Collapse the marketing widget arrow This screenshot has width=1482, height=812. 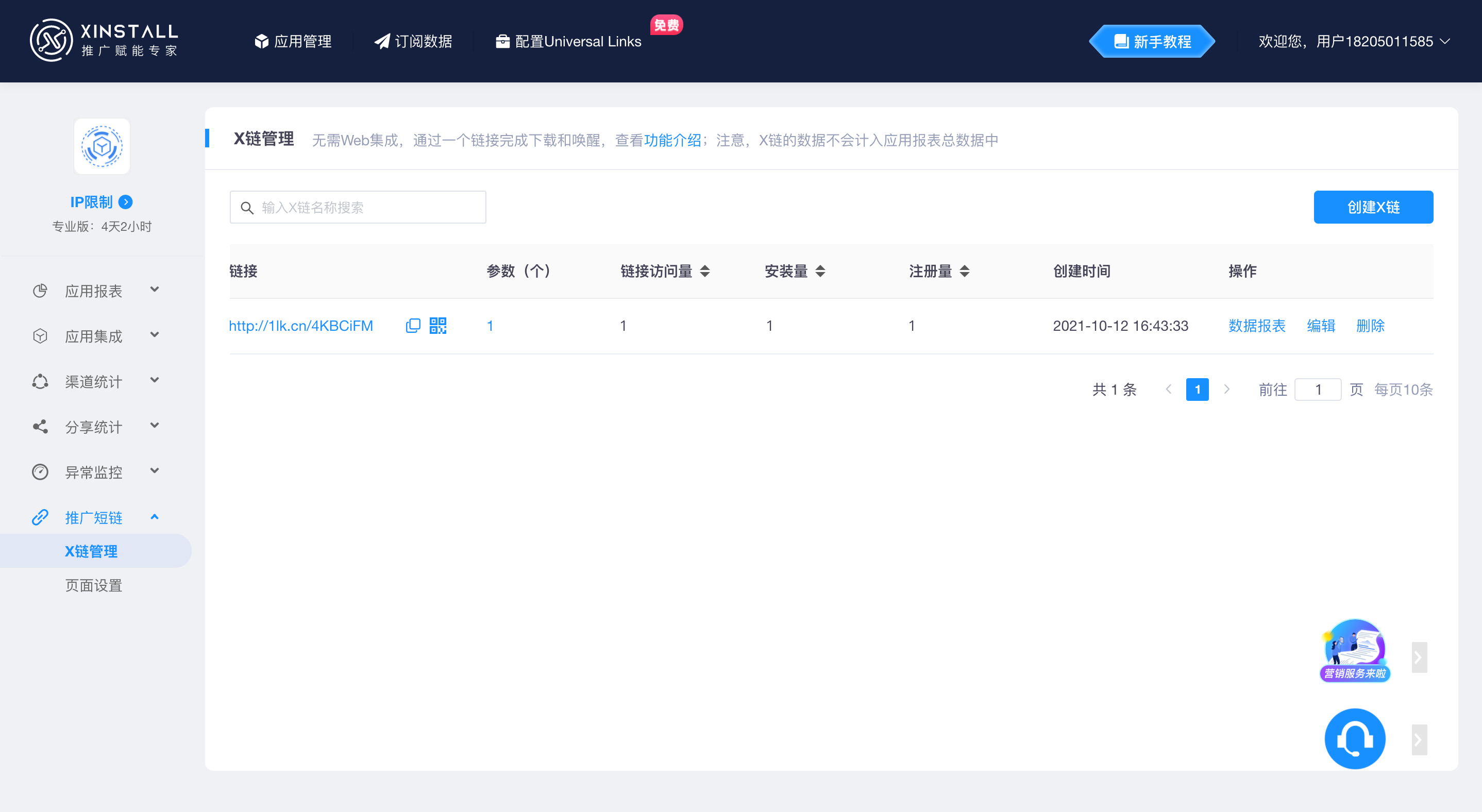point(1419,657)
